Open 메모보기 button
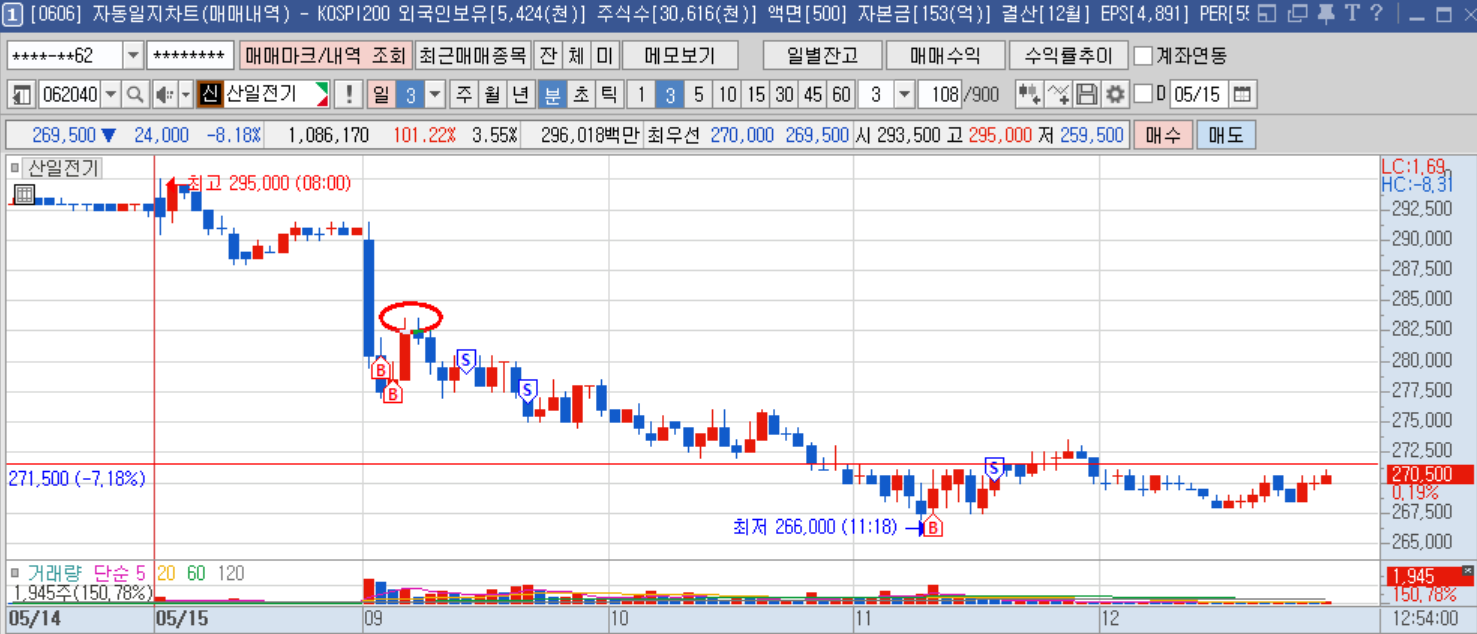Viewport: 1477px width, 634px height. (680, 56)
